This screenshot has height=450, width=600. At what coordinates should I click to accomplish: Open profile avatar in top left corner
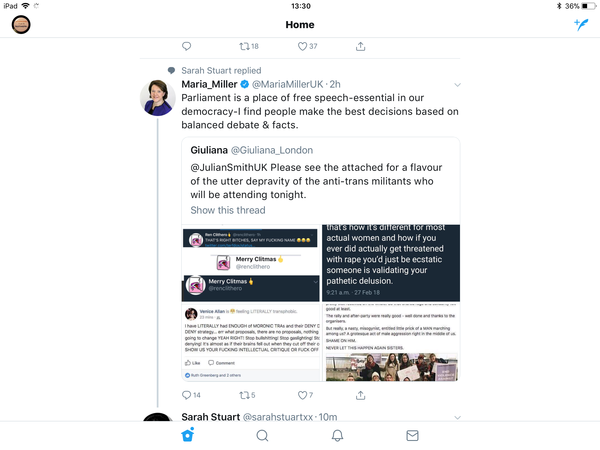[21, 24]
